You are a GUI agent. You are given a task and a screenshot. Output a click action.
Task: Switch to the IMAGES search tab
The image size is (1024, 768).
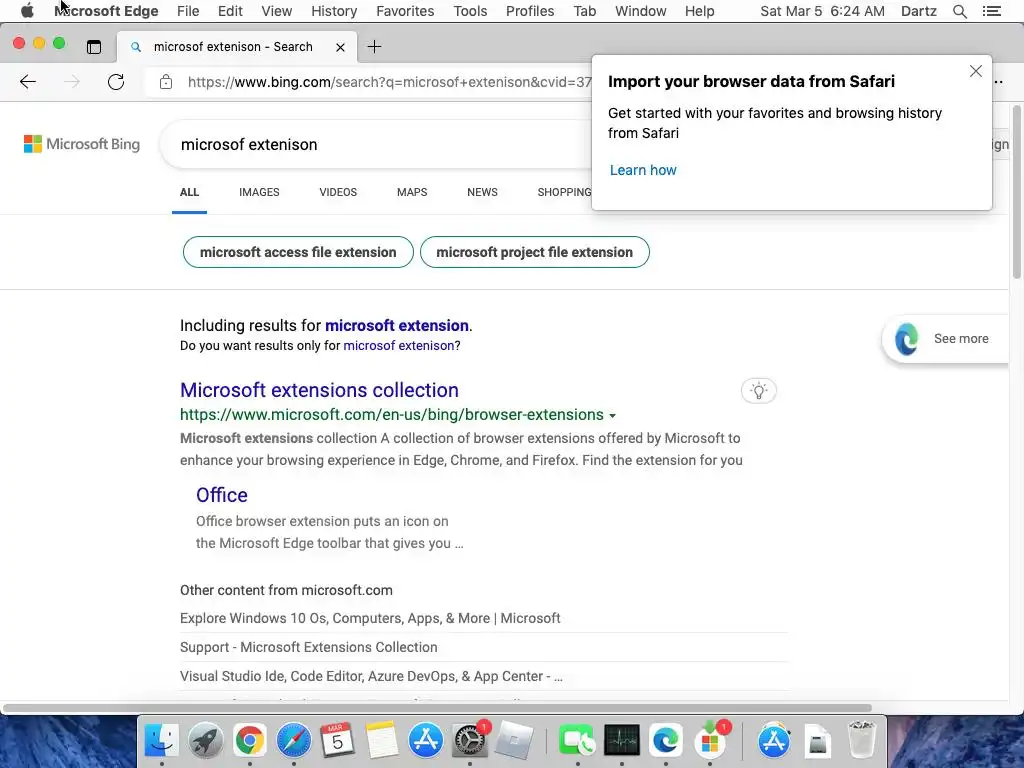coord(259,192)
